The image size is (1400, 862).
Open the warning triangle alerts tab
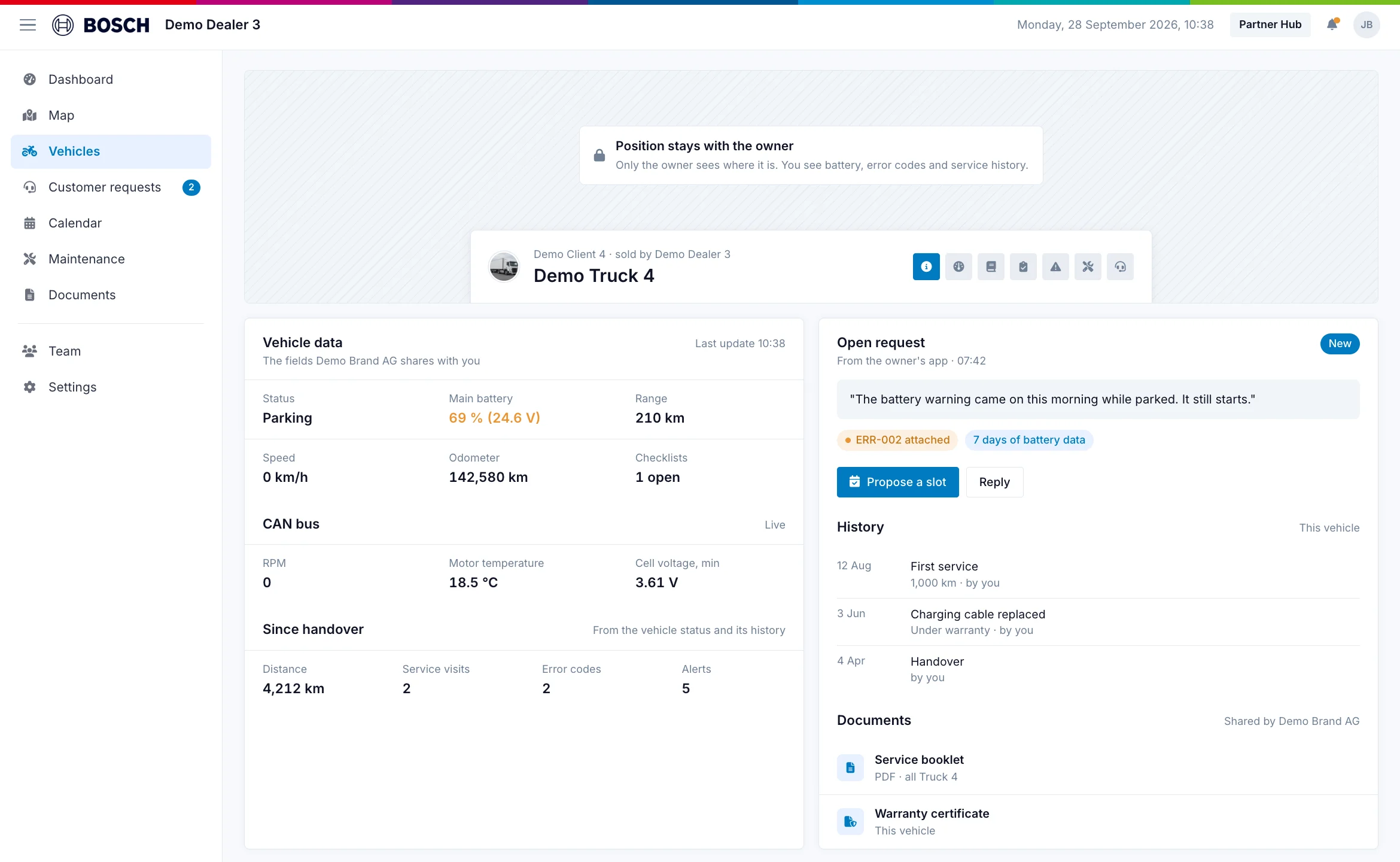click(x=1055, y=266)
